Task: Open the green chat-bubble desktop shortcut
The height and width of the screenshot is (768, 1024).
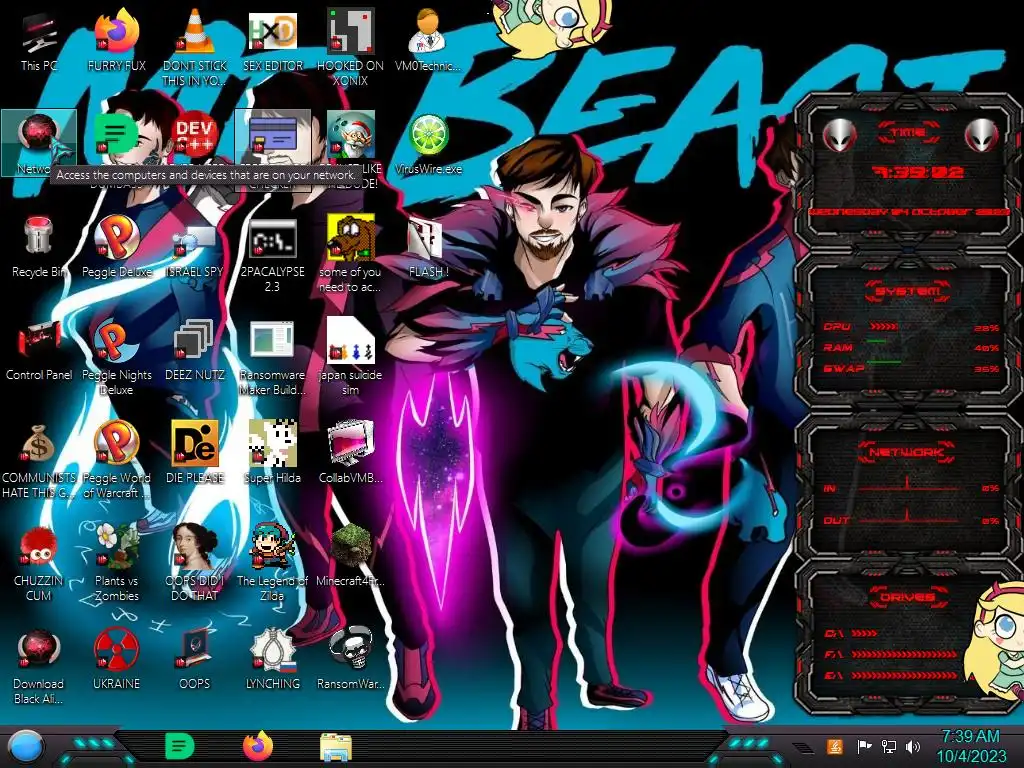Action: click(x=116, y=135)
